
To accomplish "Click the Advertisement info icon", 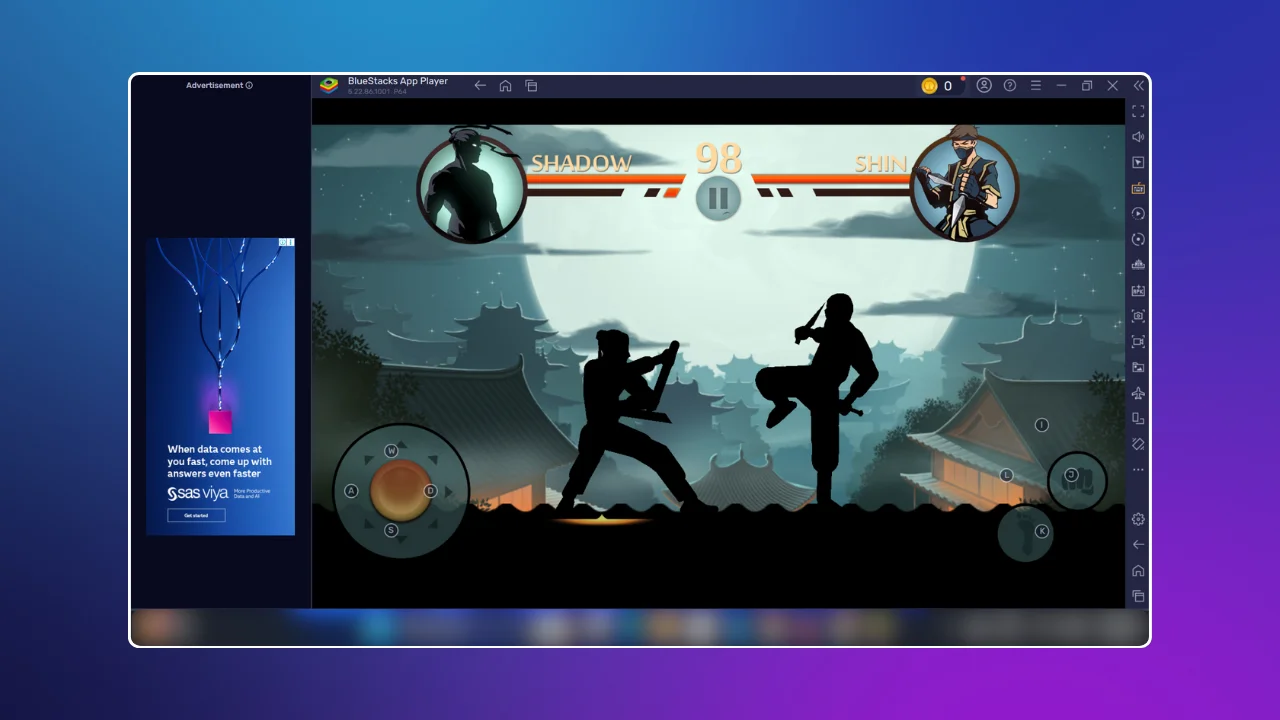I will (x=249, y=86).
